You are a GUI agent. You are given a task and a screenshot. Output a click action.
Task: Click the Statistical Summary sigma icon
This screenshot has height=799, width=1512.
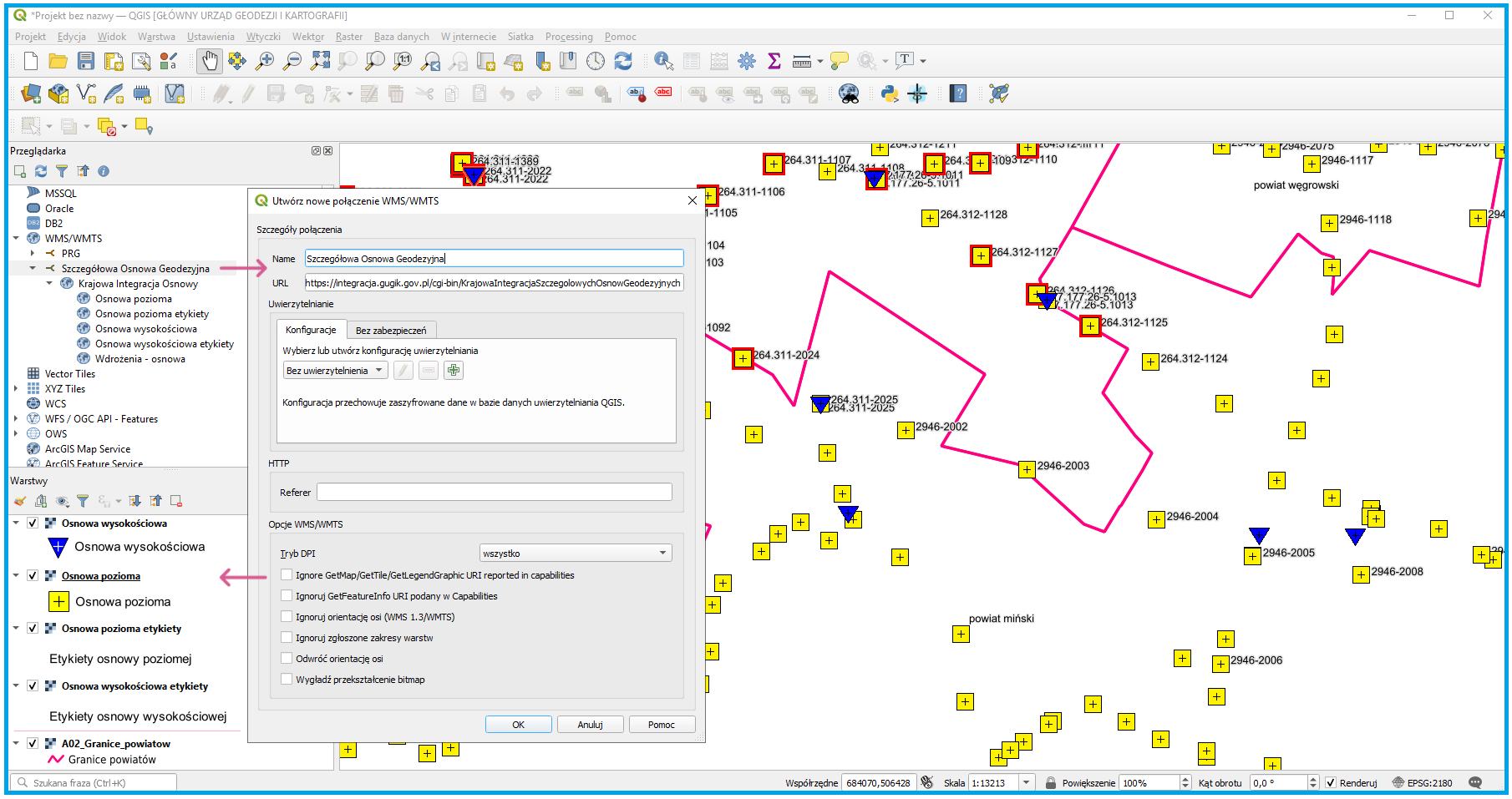tap(774, 61)
